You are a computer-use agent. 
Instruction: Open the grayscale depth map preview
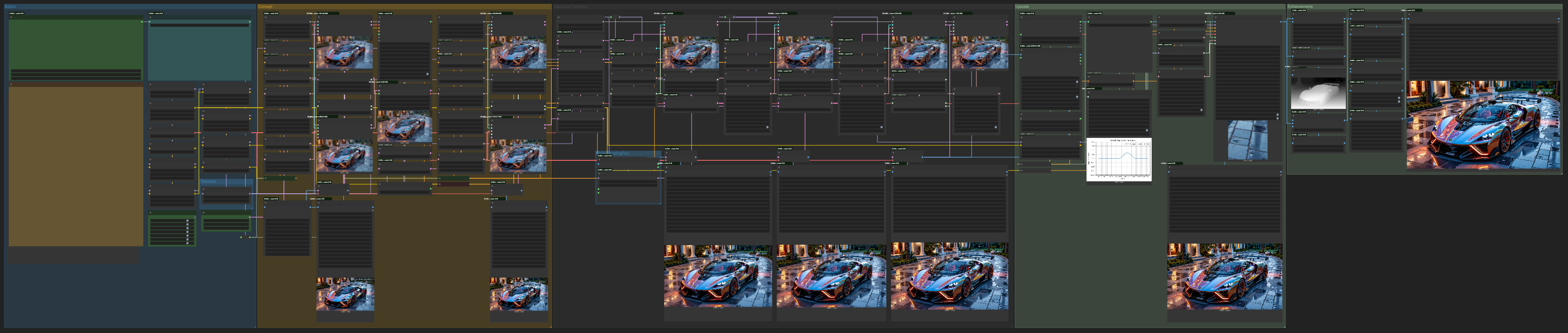point(1318,93)
